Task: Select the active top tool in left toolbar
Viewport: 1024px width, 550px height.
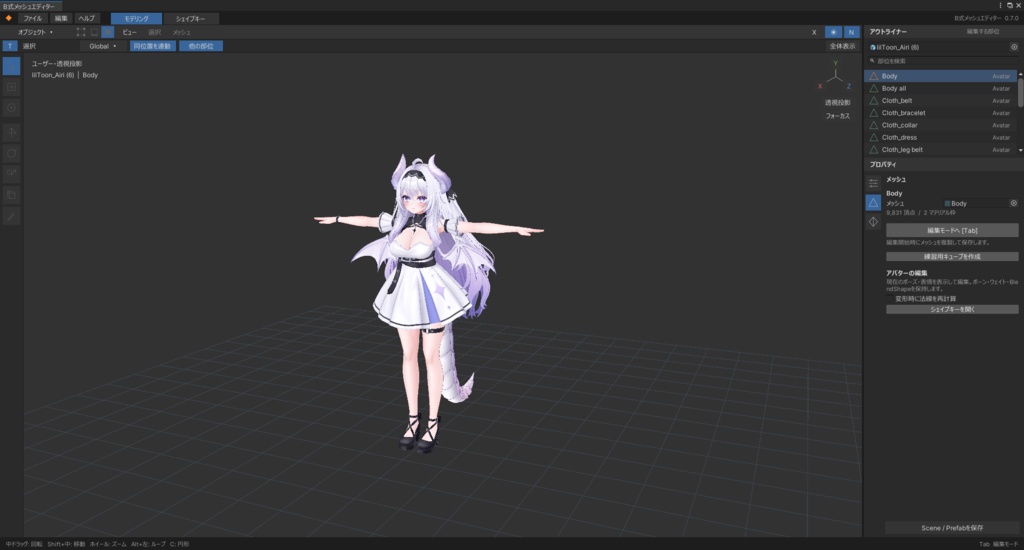Action: point(11,66)
